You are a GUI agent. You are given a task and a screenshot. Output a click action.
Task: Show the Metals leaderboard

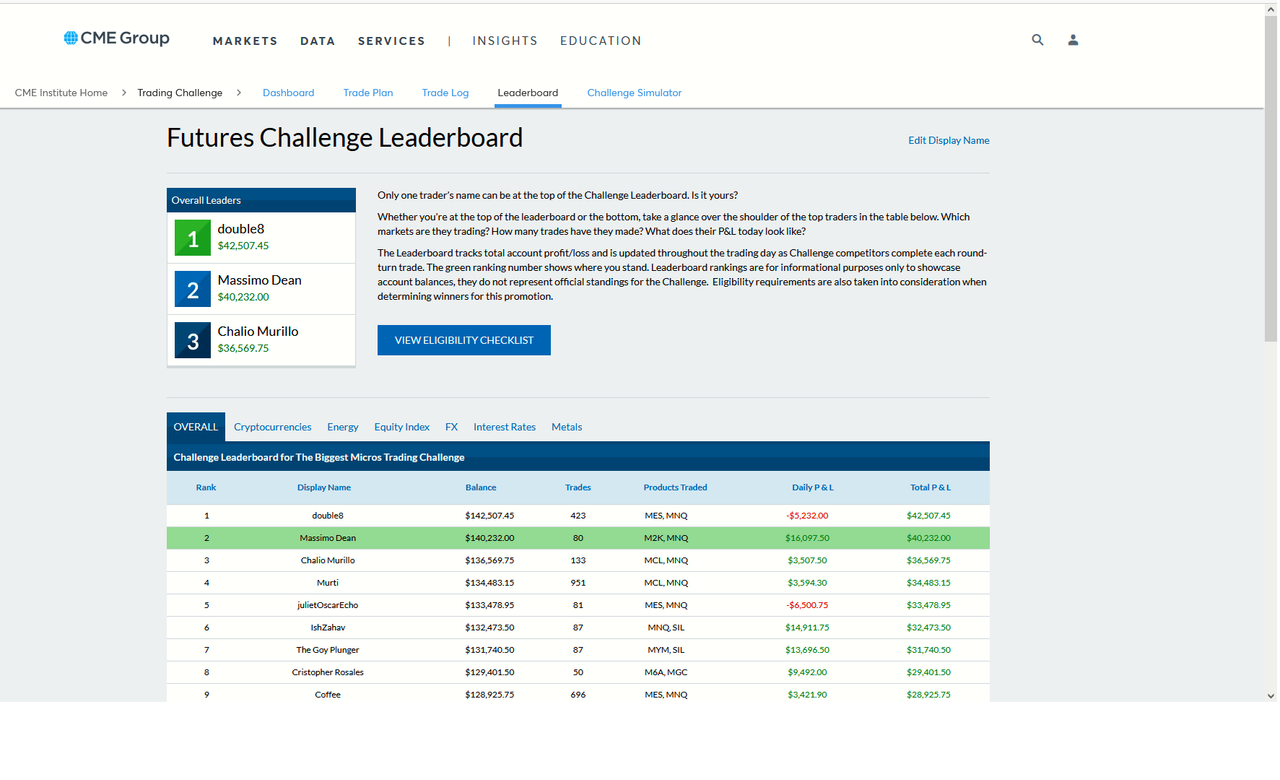pyautogui.click(x=567, y=427)
